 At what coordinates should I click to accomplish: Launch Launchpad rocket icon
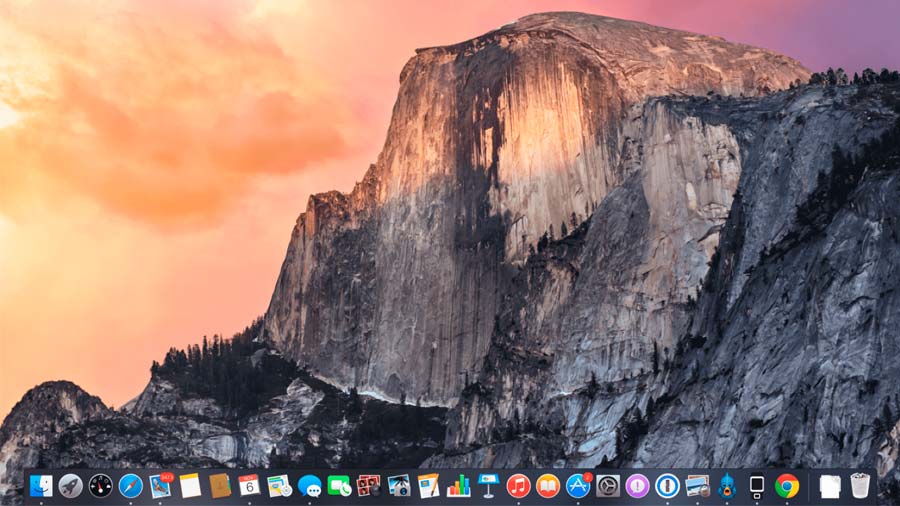(71, 486)
